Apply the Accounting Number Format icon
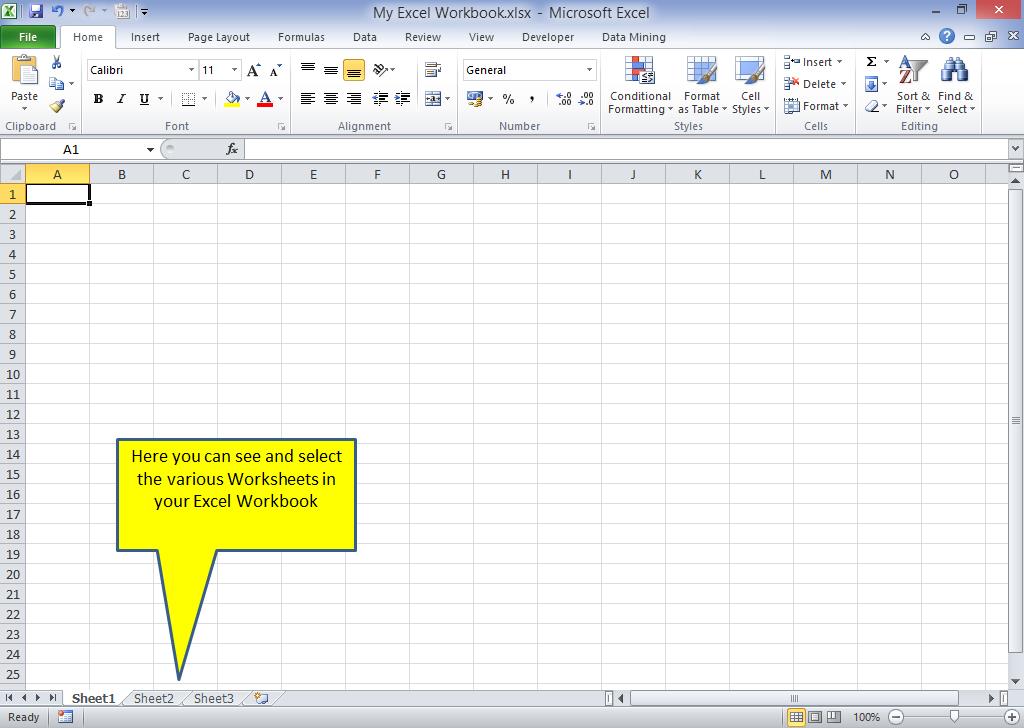 pos(475,99)
